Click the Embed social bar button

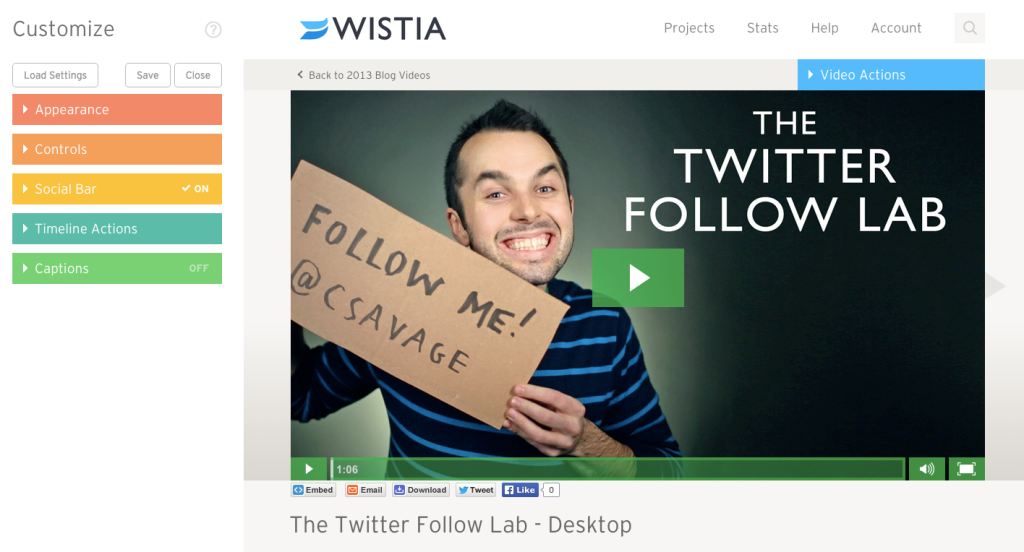click(x=313, y=490)
